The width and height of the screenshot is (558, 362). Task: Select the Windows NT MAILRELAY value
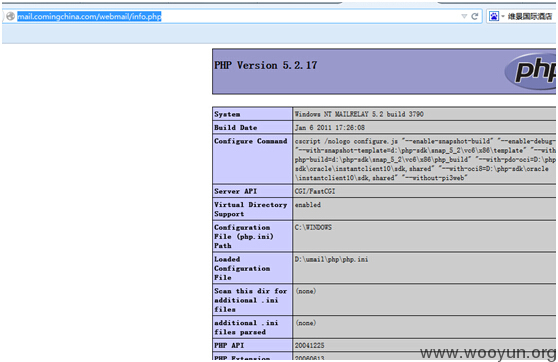(359, 114)
